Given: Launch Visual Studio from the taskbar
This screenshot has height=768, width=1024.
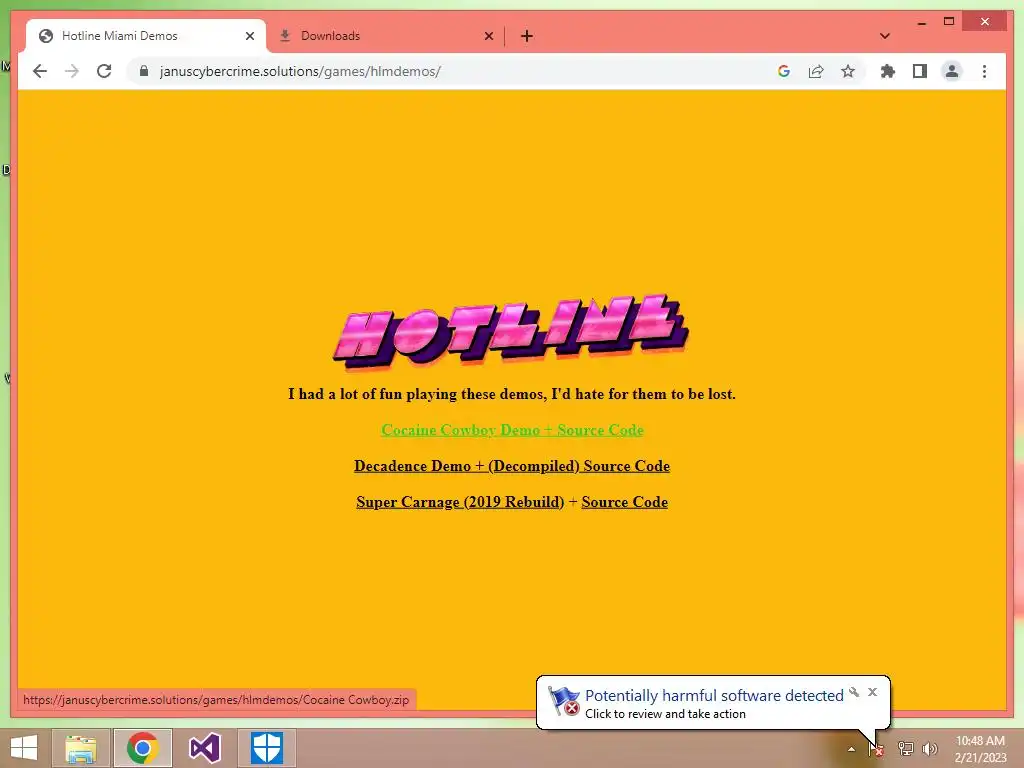Looking at the screenshot, I should pos(204,748).
